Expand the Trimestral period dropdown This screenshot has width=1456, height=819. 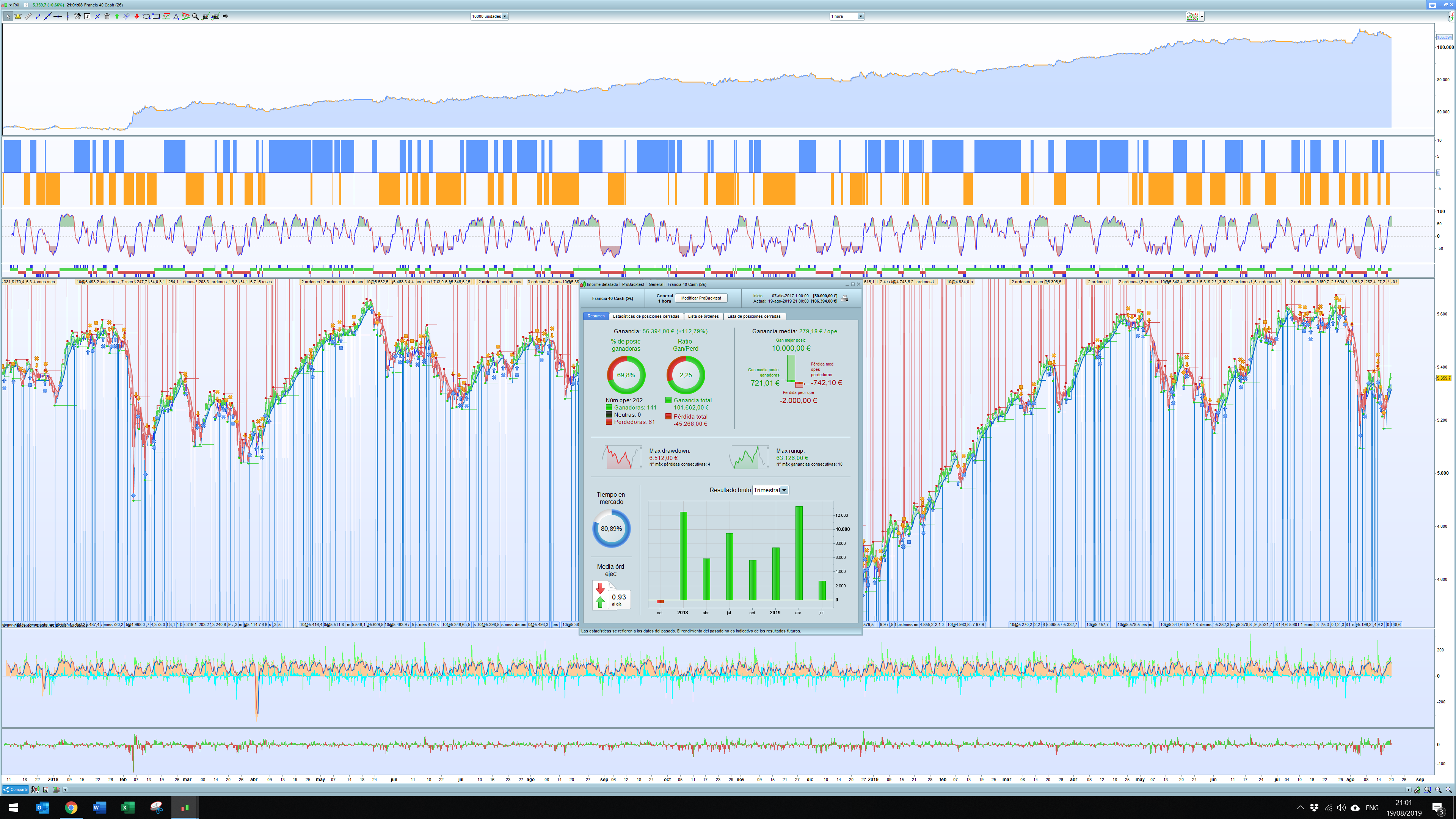coord(784,490)
